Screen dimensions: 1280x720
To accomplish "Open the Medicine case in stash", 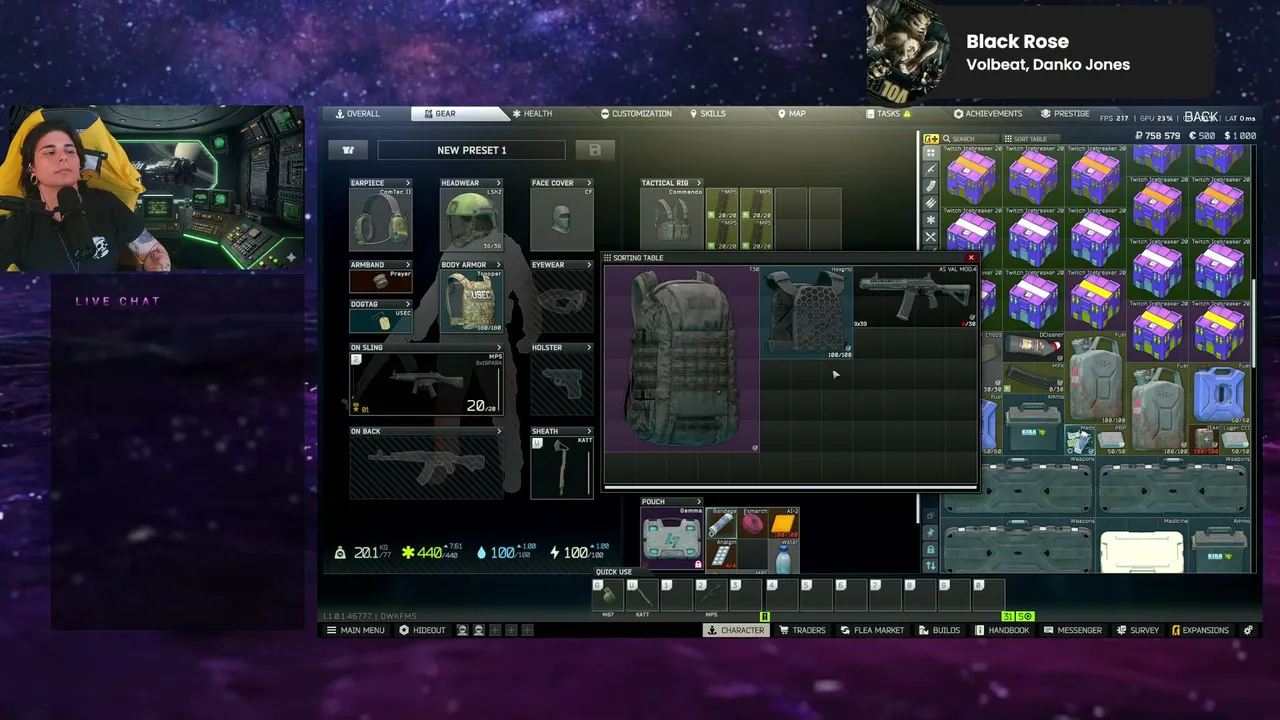I will (x=1142, y=547).
